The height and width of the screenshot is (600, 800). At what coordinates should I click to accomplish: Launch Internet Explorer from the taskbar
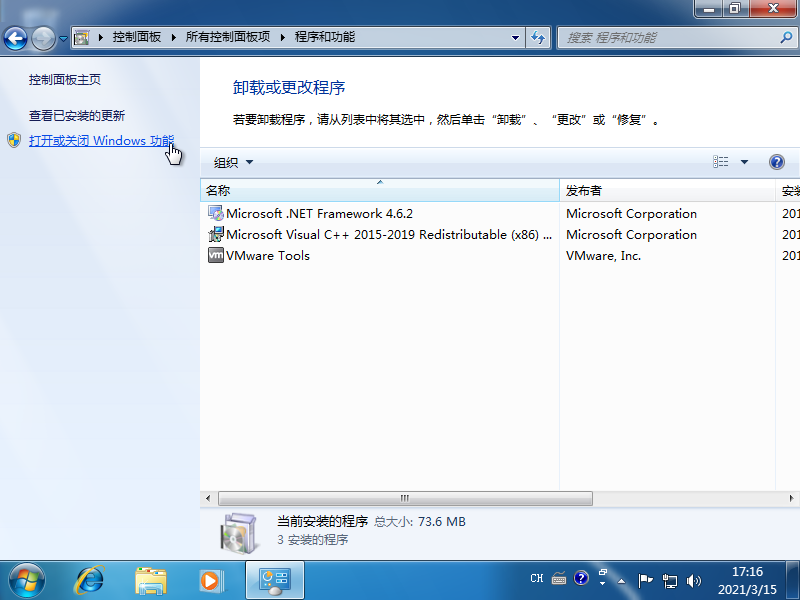pos(89,580)
